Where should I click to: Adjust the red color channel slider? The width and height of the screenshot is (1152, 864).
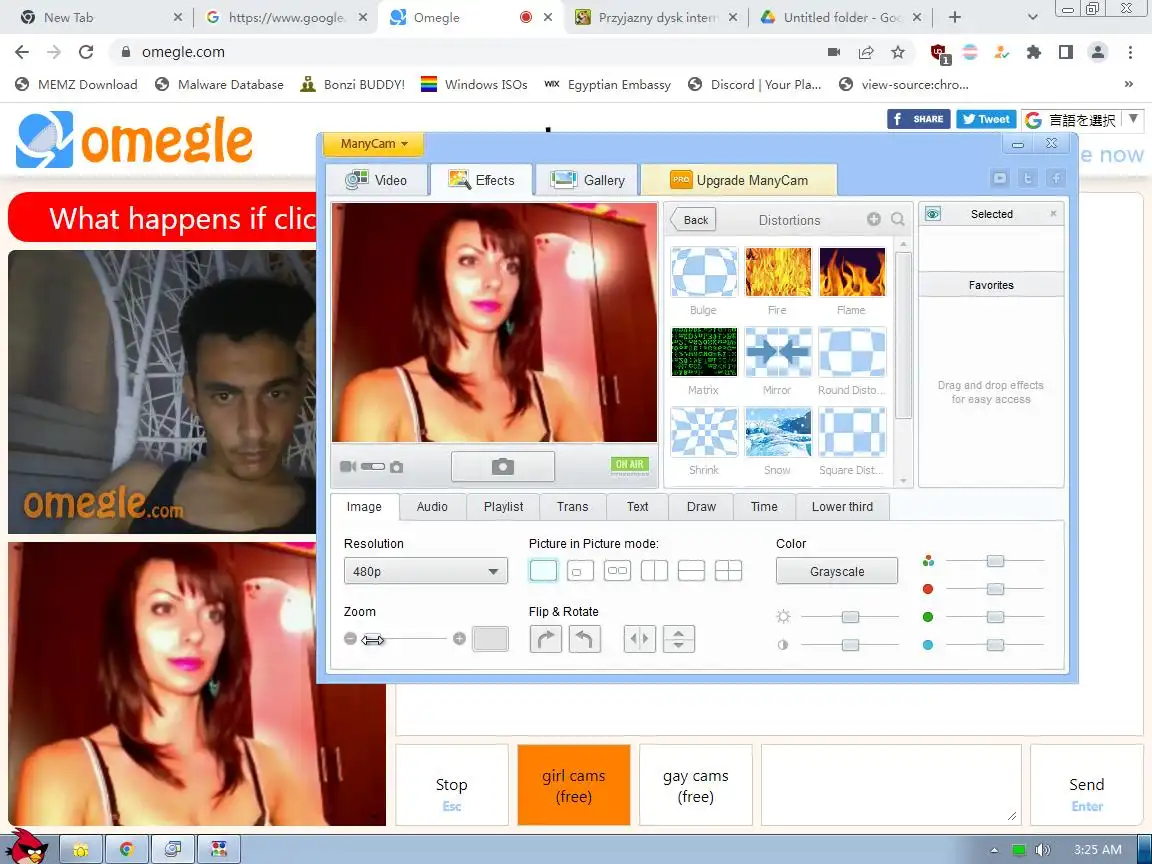[x=995, y=588]
